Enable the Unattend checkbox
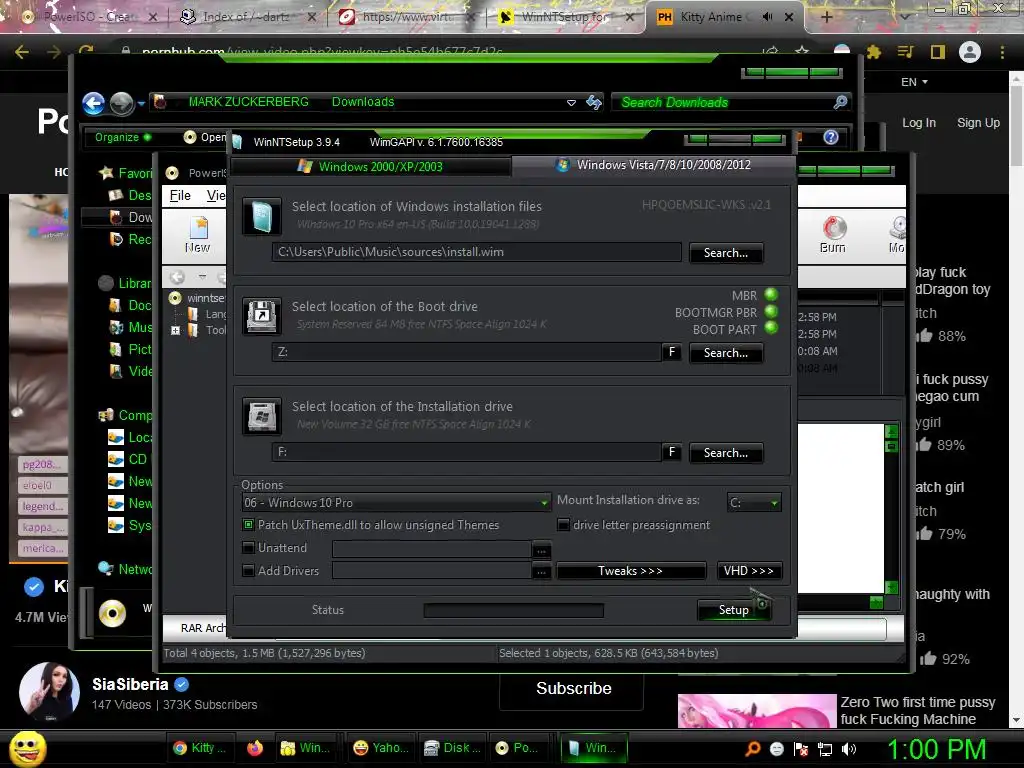This screenshot has width=1024, height=768. point(248,547)
